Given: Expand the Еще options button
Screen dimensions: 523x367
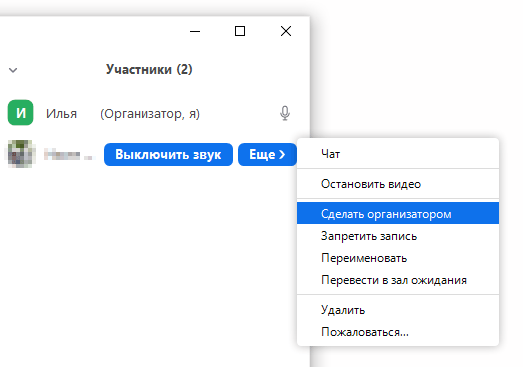Looking at the screenshot, I should pyautogui.click(x=267, y=154).
